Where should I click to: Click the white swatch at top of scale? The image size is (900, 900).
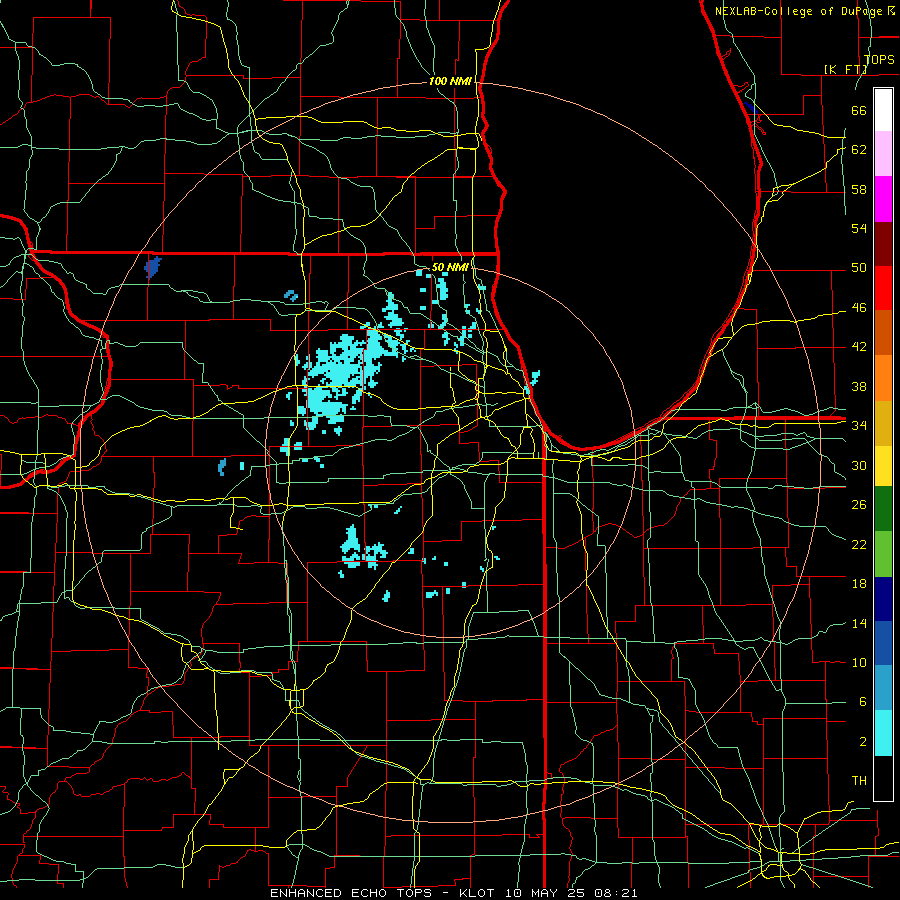tap(883, 110)
